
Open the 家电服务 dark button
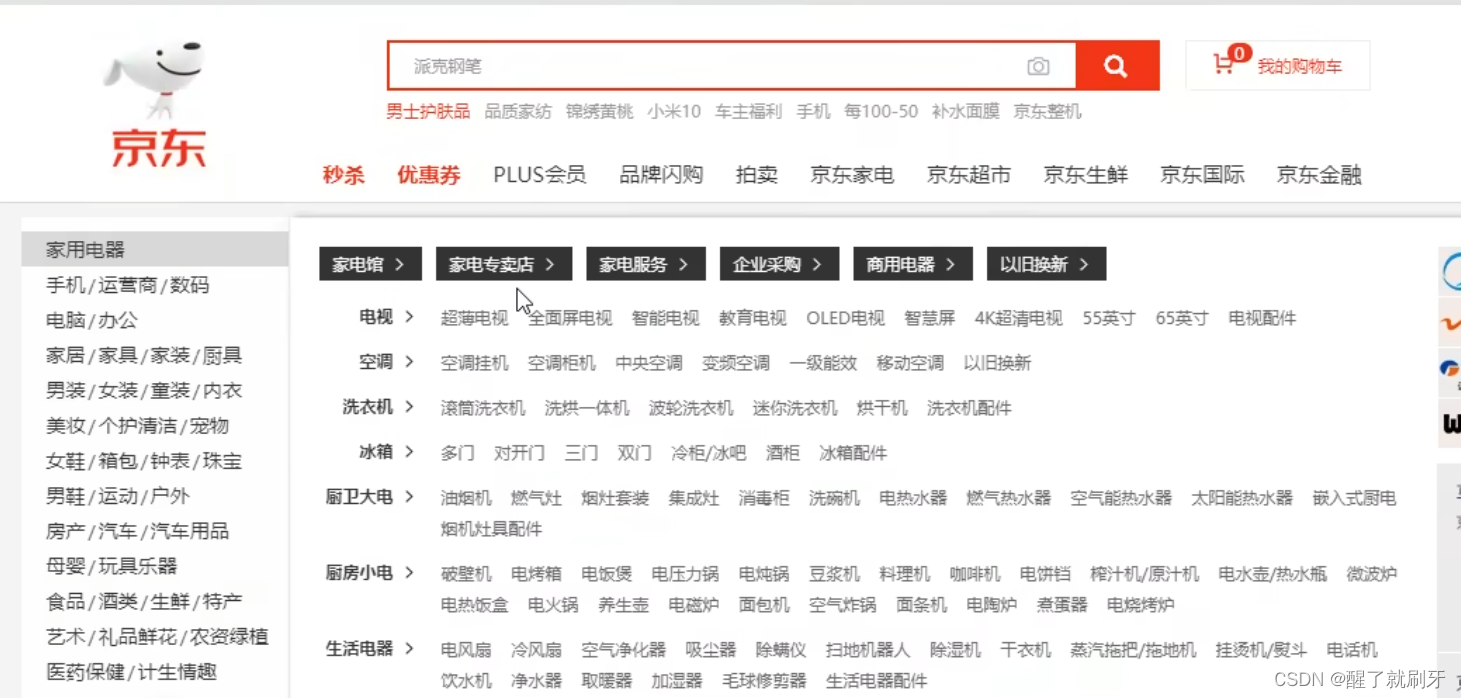tap(645, 264)
